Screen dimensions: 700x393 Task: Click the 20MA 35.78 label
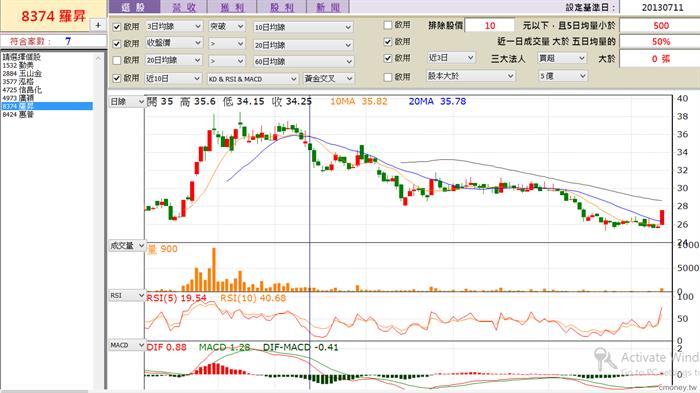point(437,101)
